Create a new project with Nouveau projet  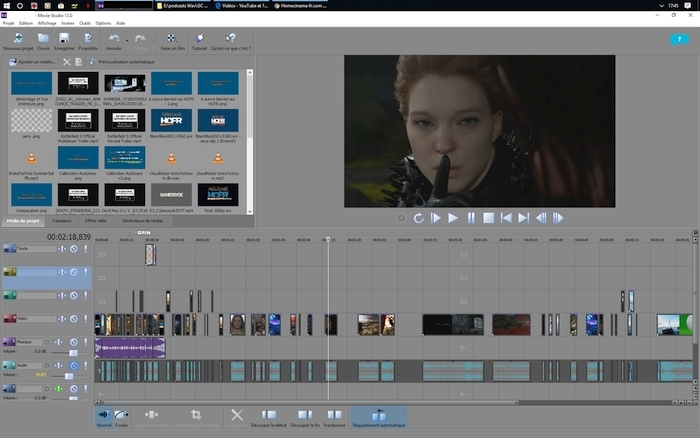pyautogui.click(x=18, y=42)
